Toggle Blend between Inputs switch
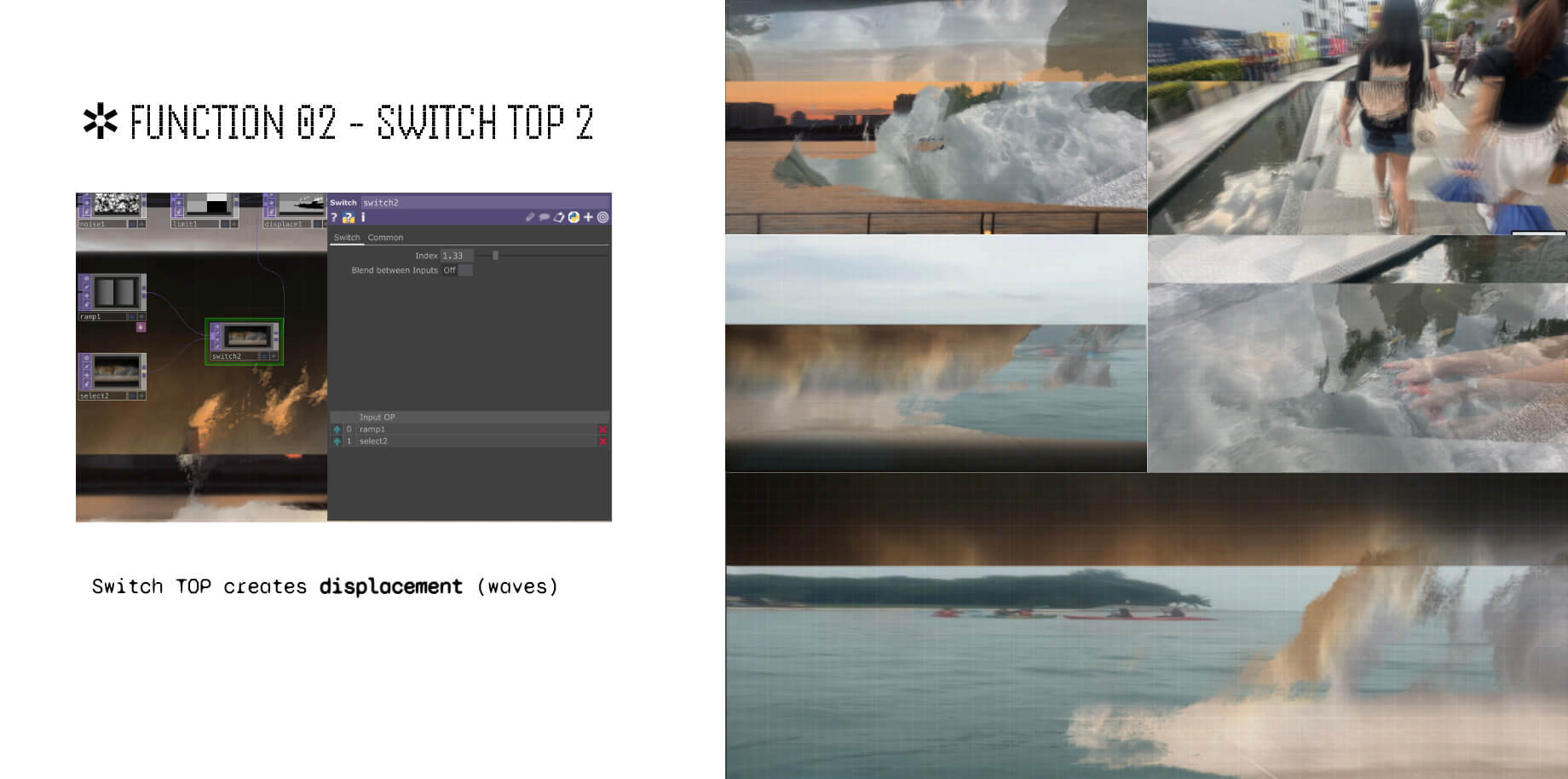The width and height of the screenshot is (1568, 779). [464, 270]
